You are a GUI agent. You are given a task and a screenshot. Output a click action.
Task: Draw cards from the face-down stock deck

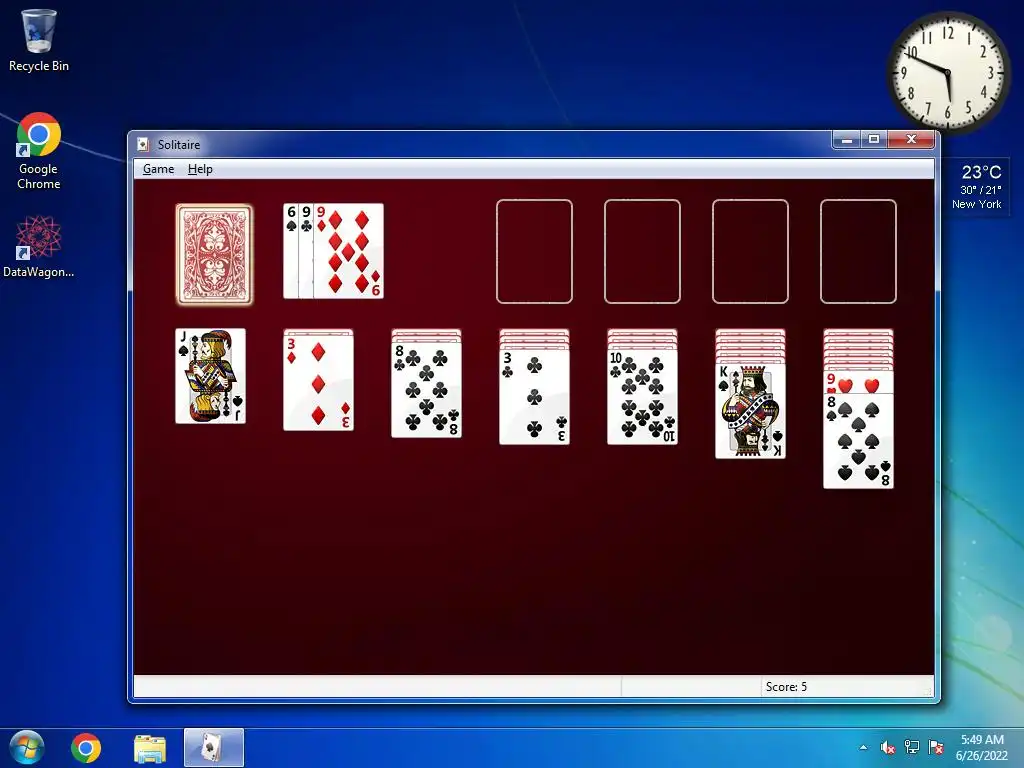[214, 254]
